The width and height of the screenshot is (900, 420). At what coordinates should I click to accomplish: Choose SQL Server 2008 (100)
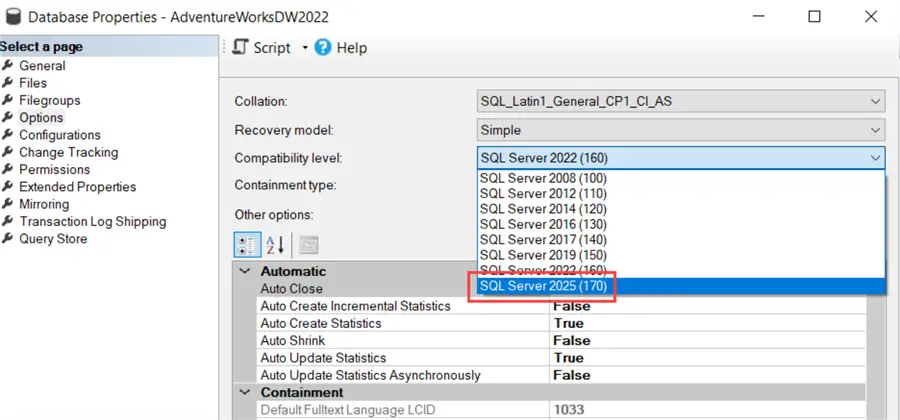tap(680, 178)
